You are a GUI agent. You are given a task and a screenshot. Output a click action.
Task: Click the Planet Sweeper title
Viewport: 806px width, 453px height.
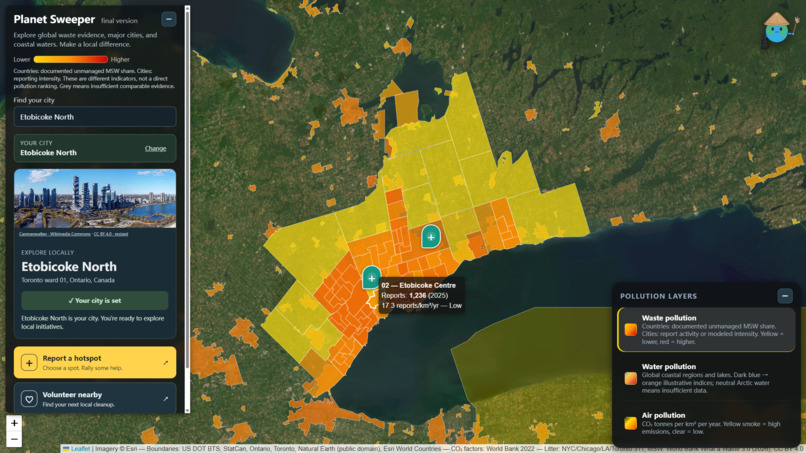point(54,20)
